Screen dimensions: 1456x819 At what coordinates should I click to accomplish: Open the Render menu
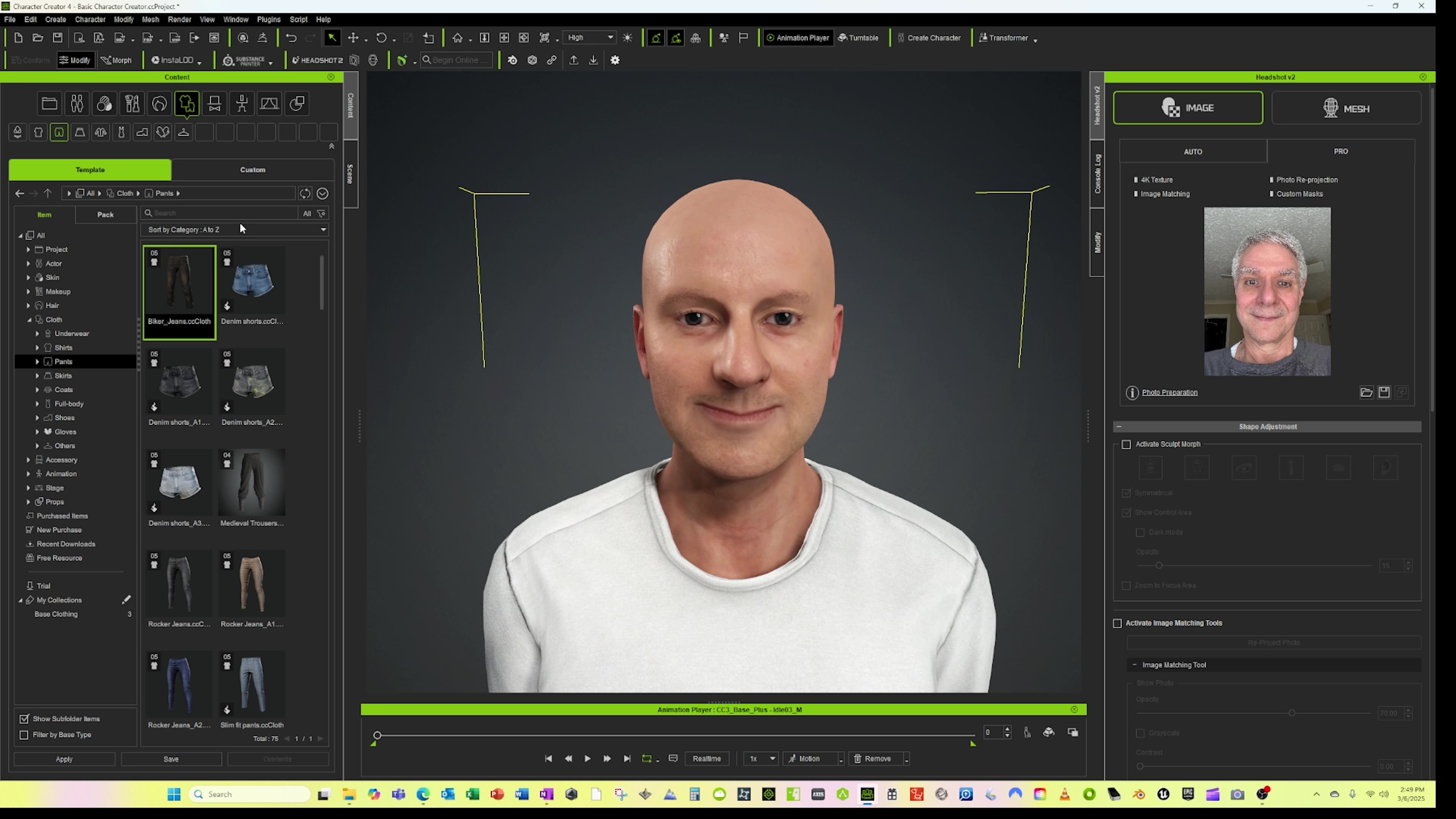(x=179, y=19)
